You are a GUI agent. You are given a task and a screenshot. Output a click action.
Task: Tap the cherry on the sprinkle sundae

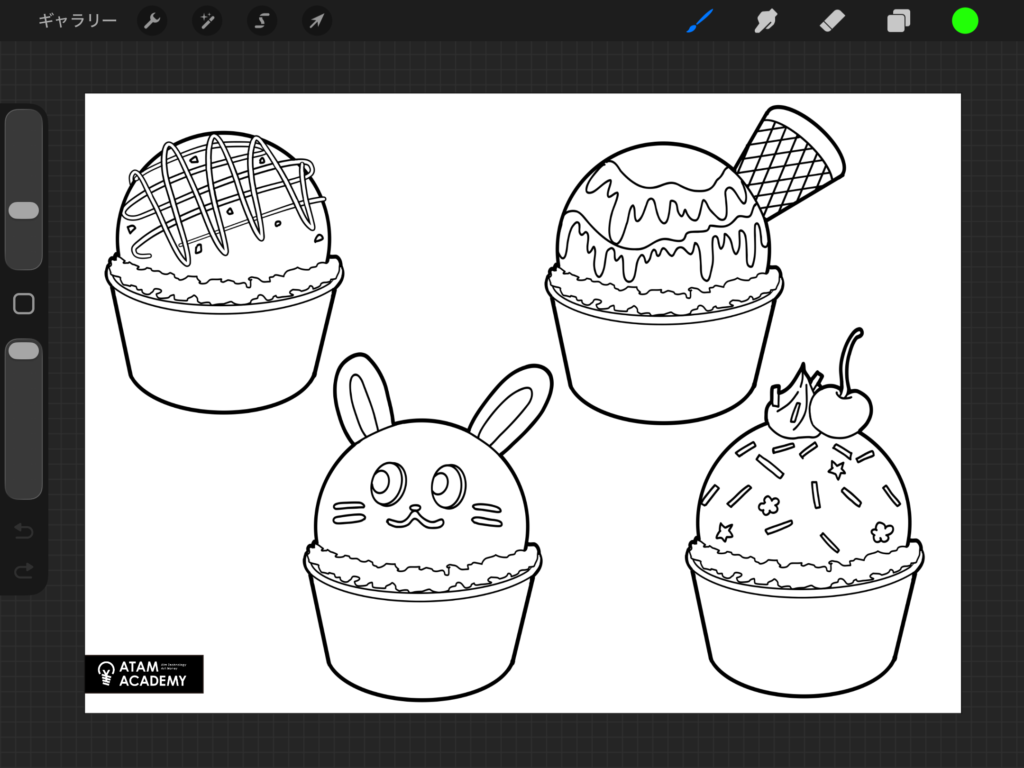(x=840, y=412)
